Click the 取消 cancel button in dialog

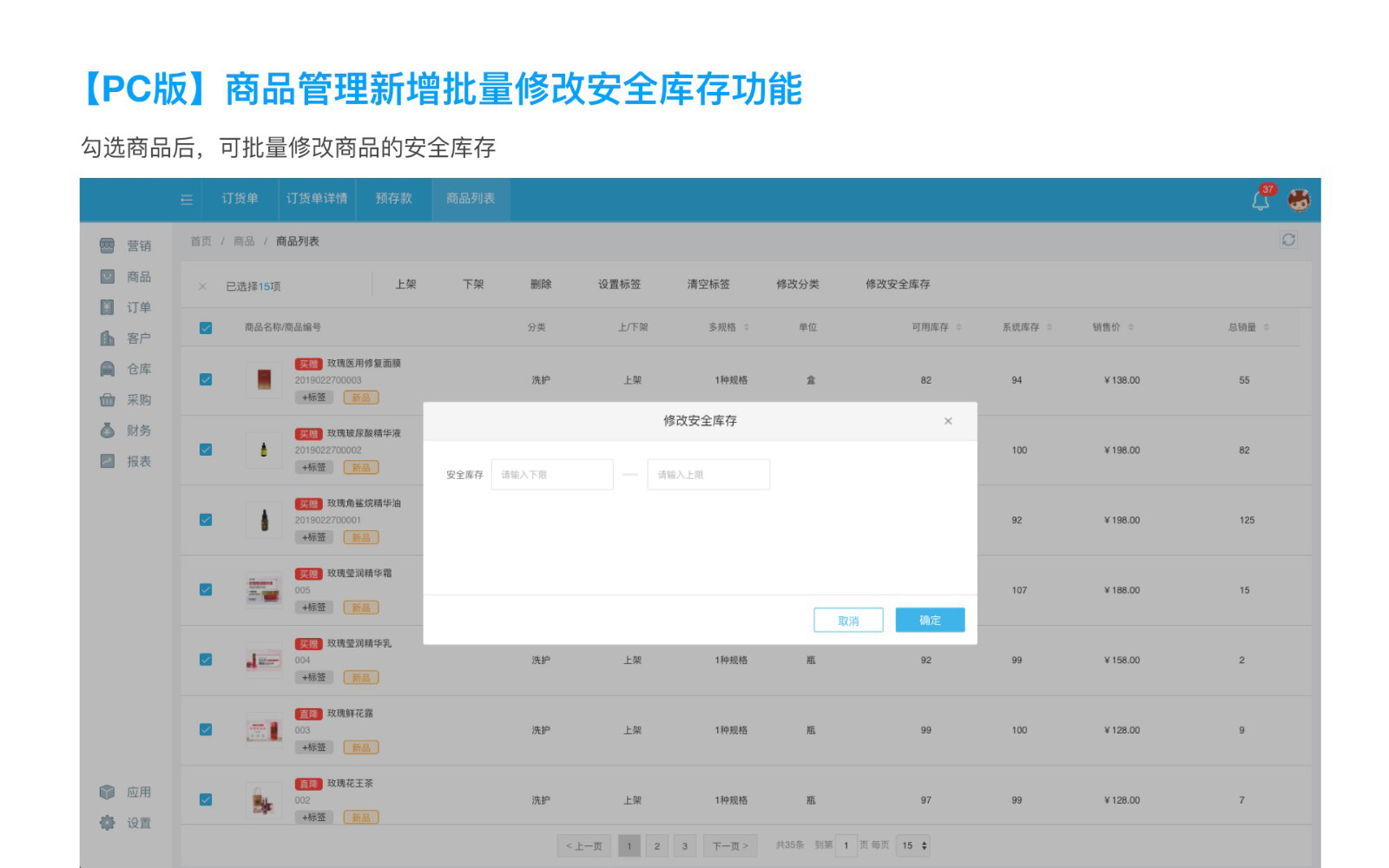coord(848,620)
